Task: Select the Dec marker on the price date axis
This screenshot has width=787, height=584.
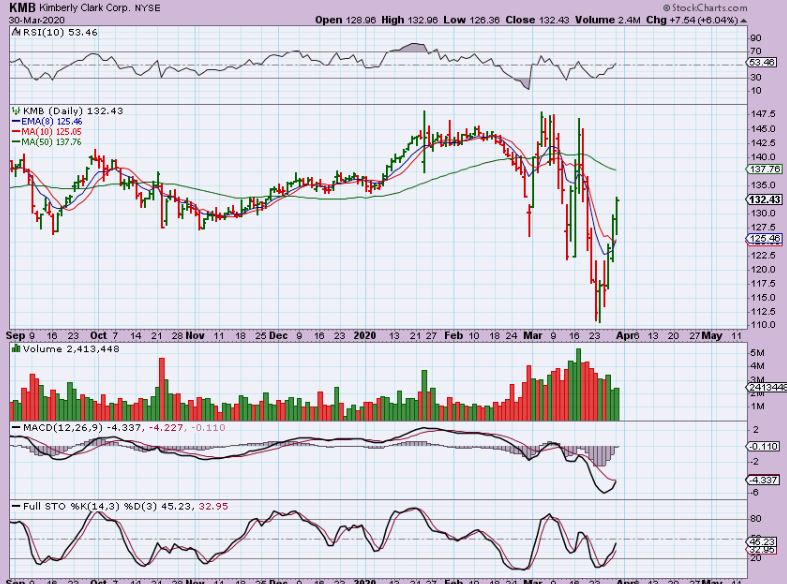Action: [279, 336]
